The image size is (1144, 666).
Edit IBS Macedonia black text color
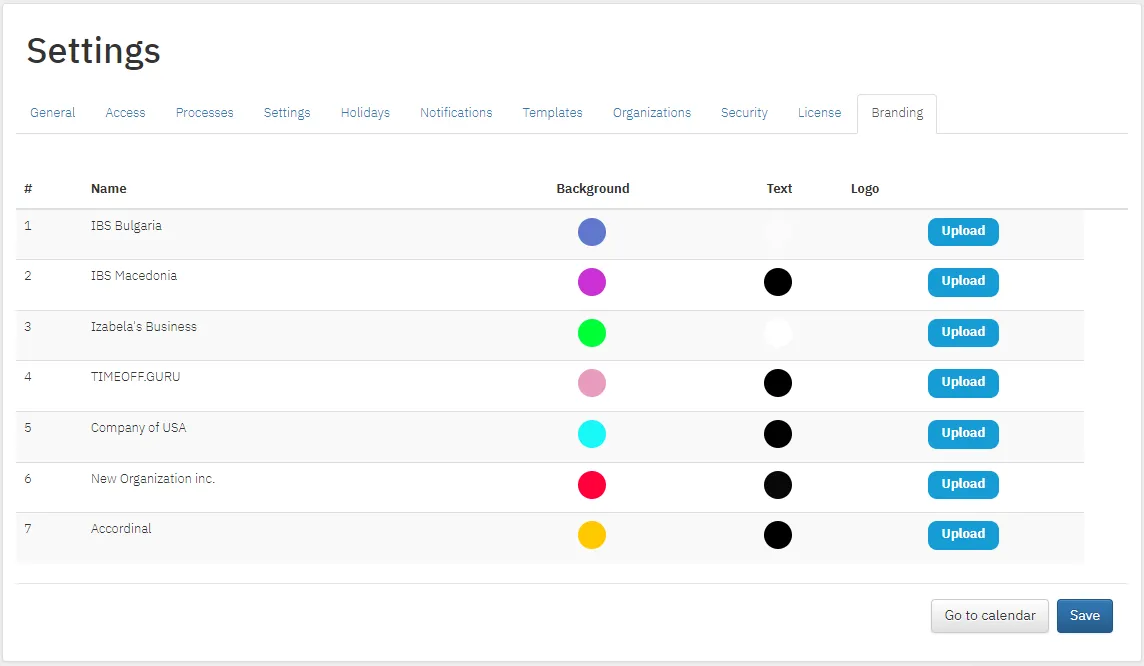pos(778,282)
